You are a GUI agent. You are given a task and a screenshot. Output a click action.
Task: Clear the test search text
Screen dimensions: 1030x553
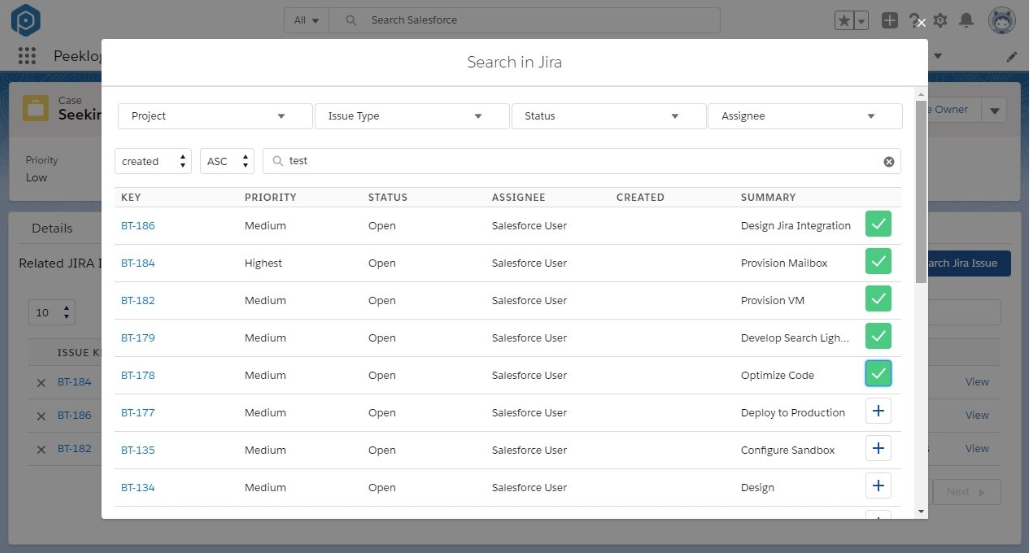(x=889, y=162)
